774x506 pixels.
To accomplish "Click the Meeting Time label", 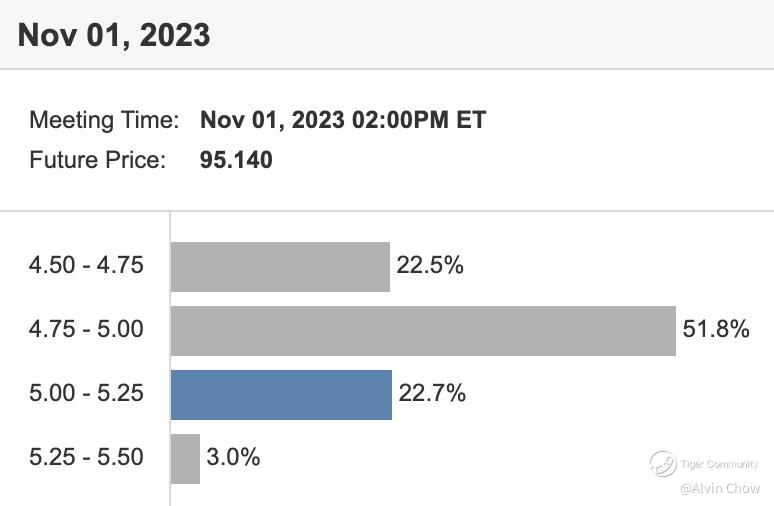I will click(104, 121).
